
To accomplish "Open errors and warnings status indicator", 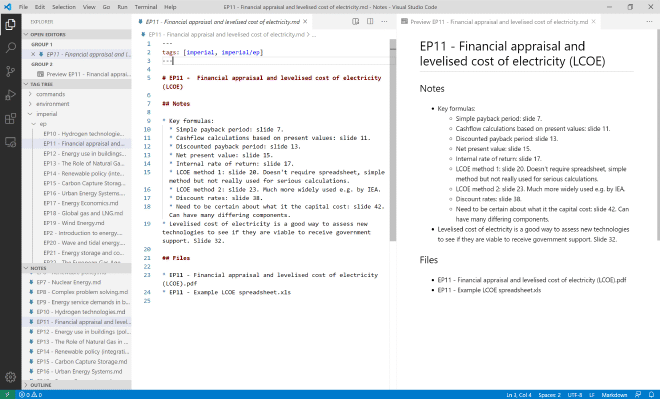I will coord(30,395).
